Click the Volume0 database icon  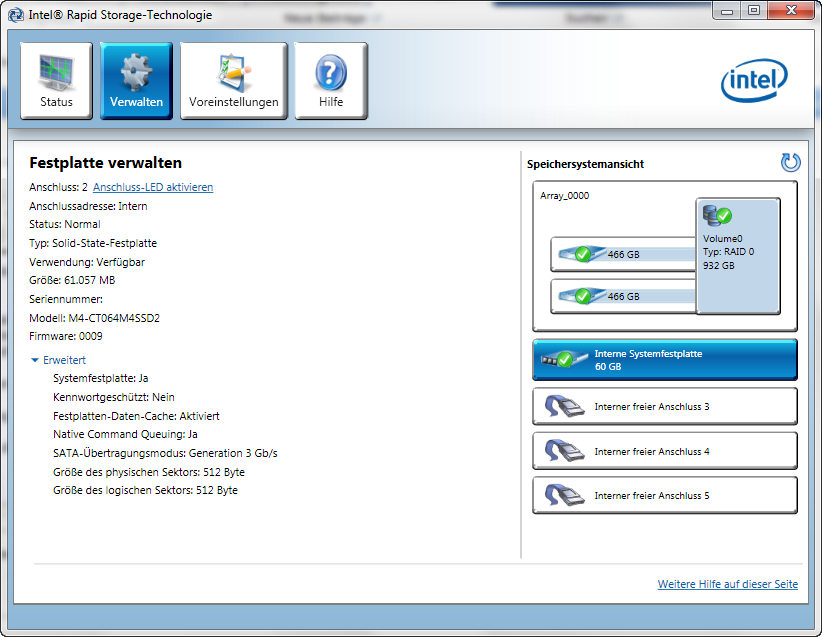point(717,215)
